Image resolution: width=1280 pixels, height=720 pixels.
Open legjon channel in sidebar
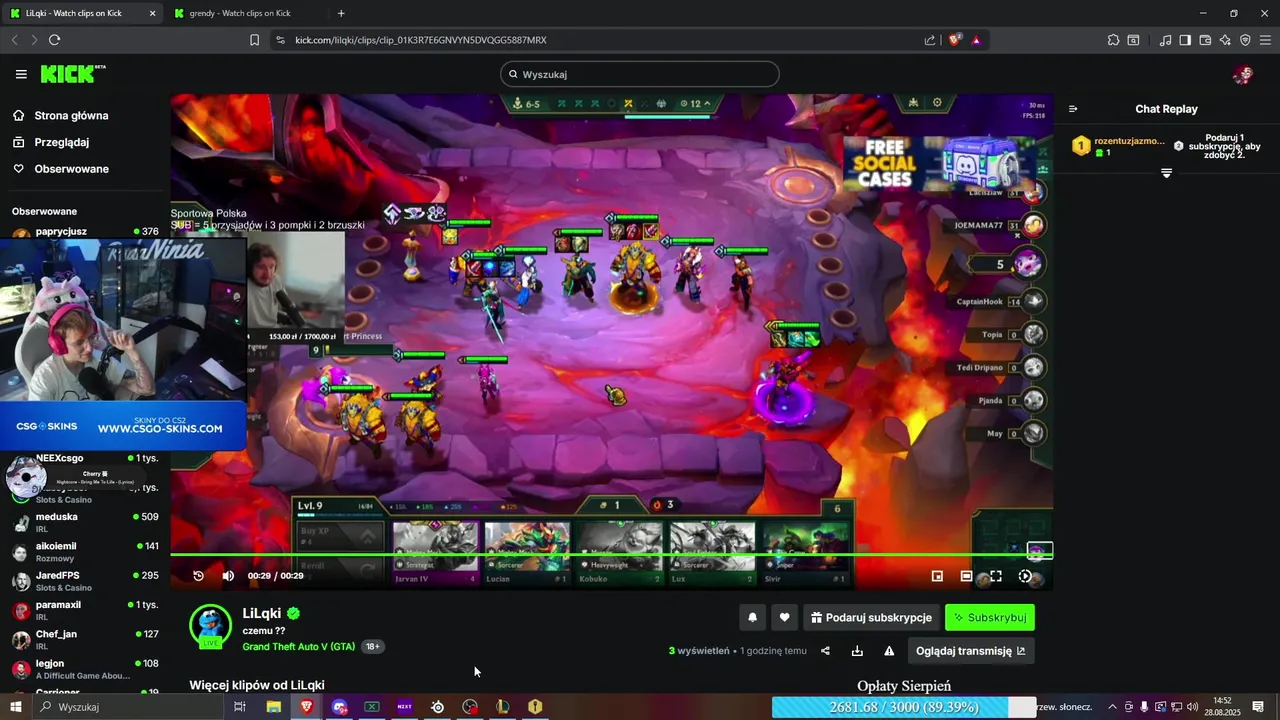click(x=85, y=669)
